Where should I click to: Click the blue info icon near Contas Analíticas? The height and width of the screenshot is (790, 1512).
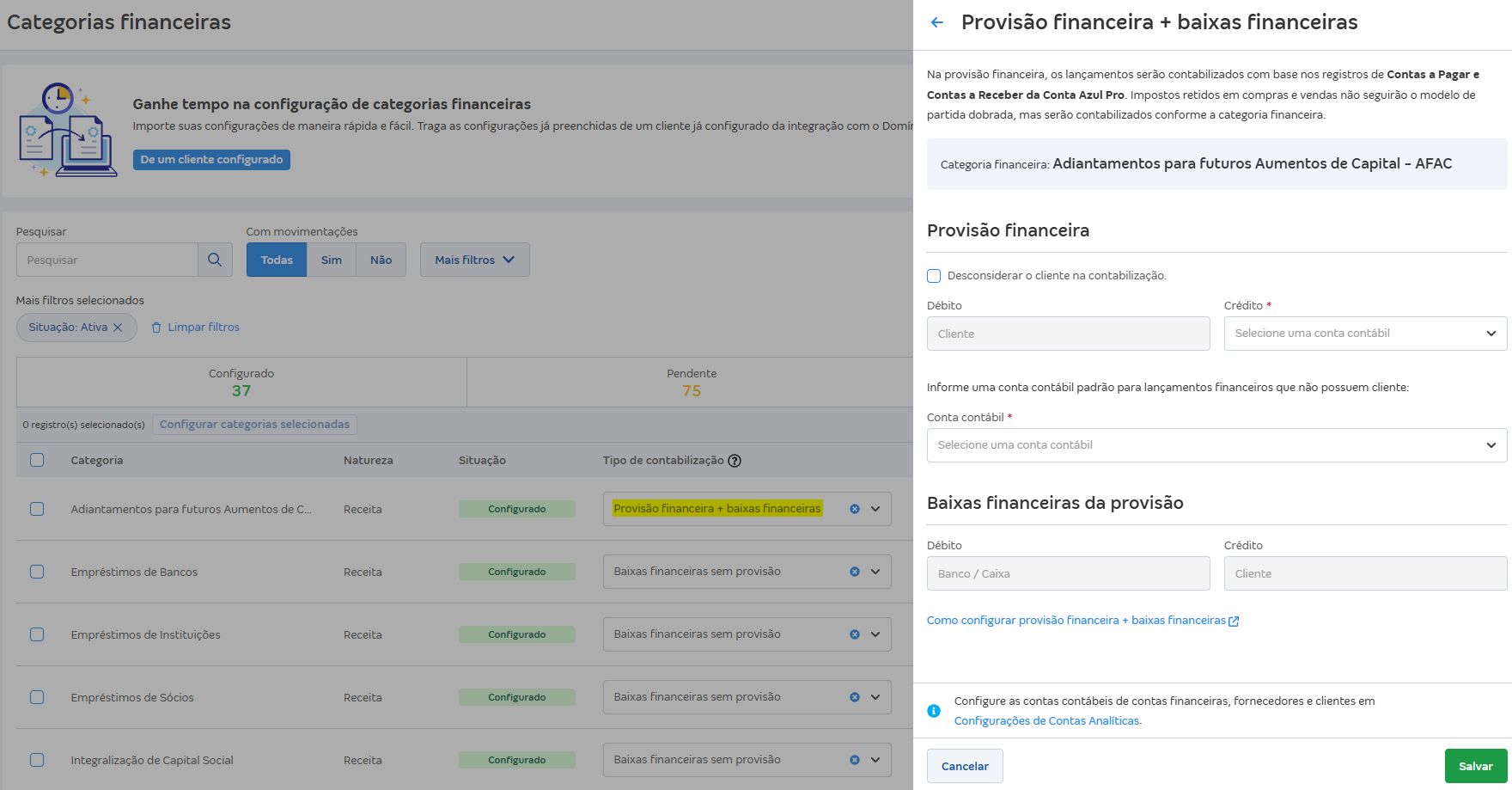[935, 711]
